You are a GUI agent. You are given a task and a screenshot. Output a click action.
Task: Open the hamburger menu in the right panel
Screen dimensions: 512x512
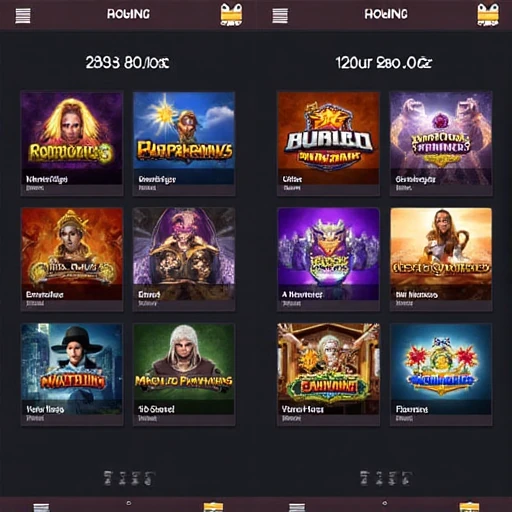pos(280,15)
